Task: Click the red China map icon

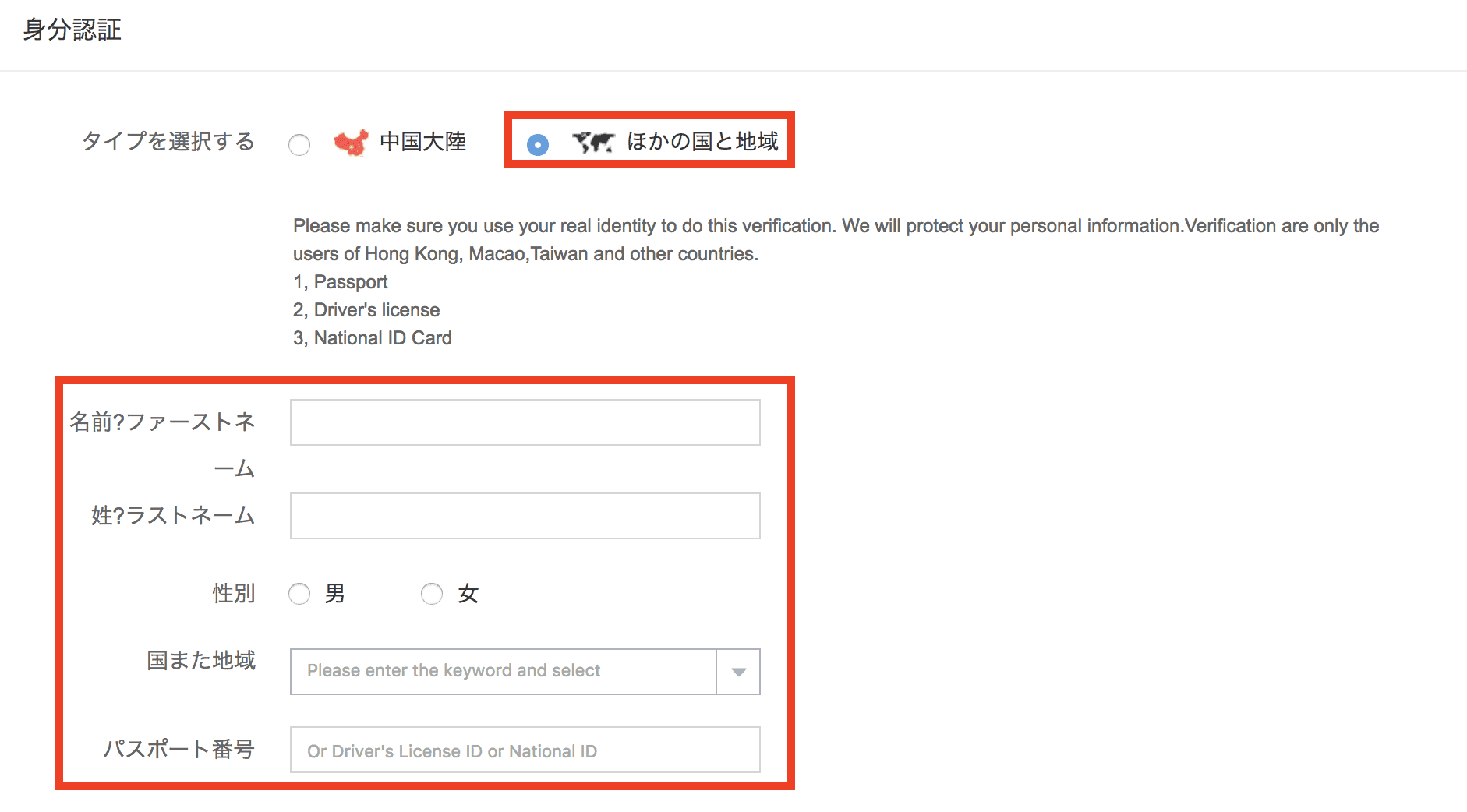Action: [x=351, y=143]
